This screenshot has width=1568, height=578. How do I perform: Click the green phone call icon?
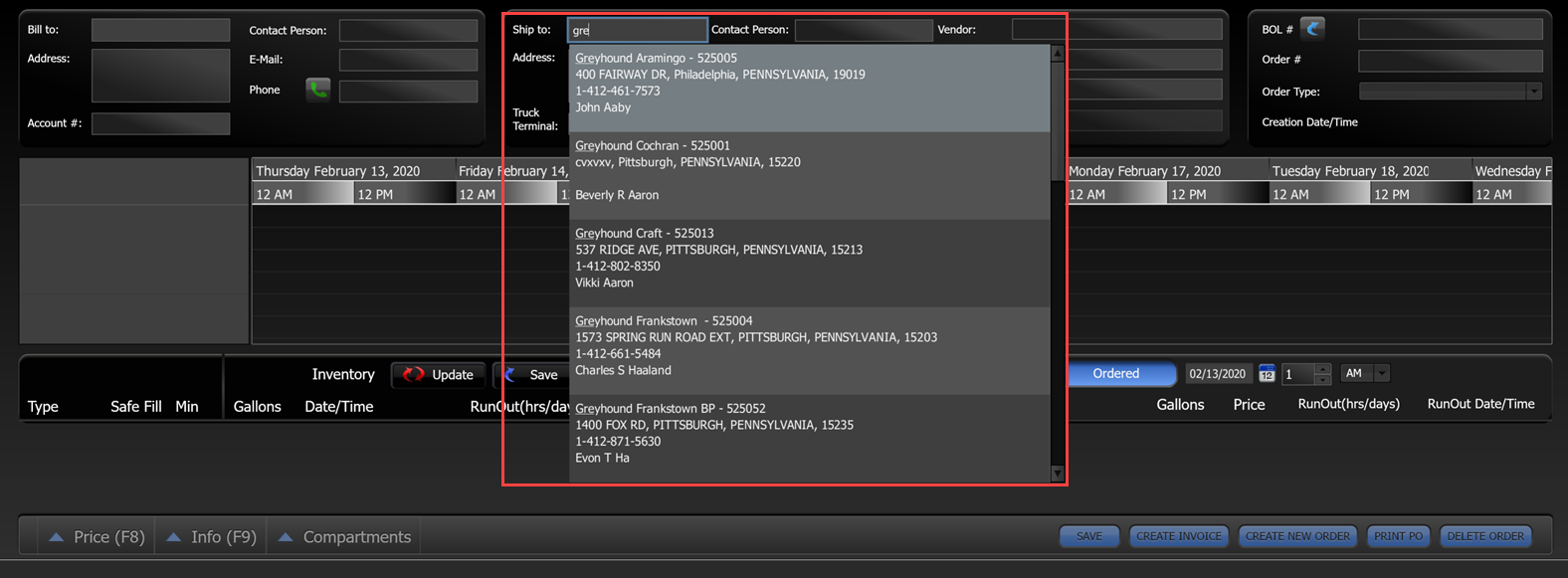click(x=317, y=91)
